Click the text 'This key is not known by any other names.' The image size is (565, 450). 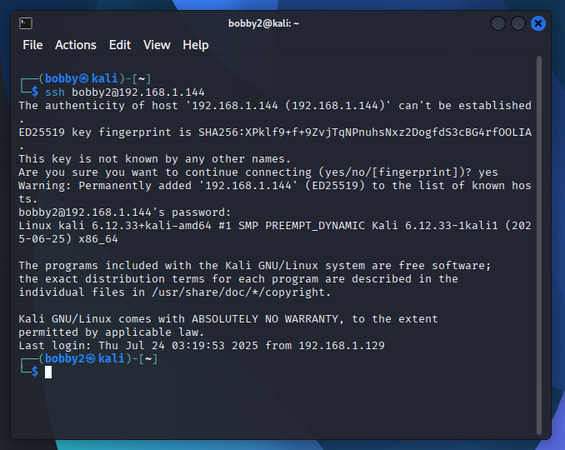(x=155, y=159)
